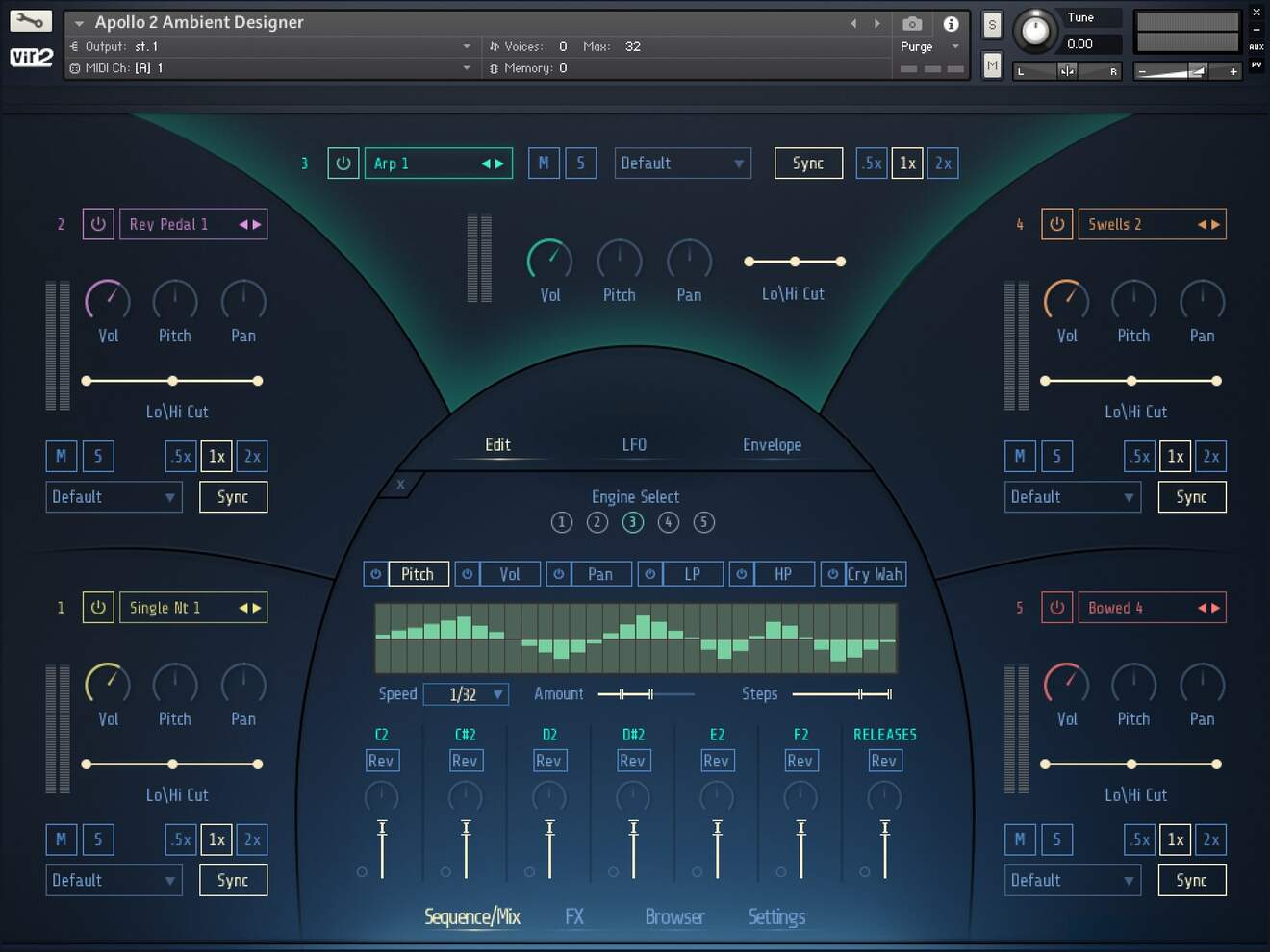Enable the LP sequence power toggle
This screenshot has height=952, width=1270.
coord(649,573)
